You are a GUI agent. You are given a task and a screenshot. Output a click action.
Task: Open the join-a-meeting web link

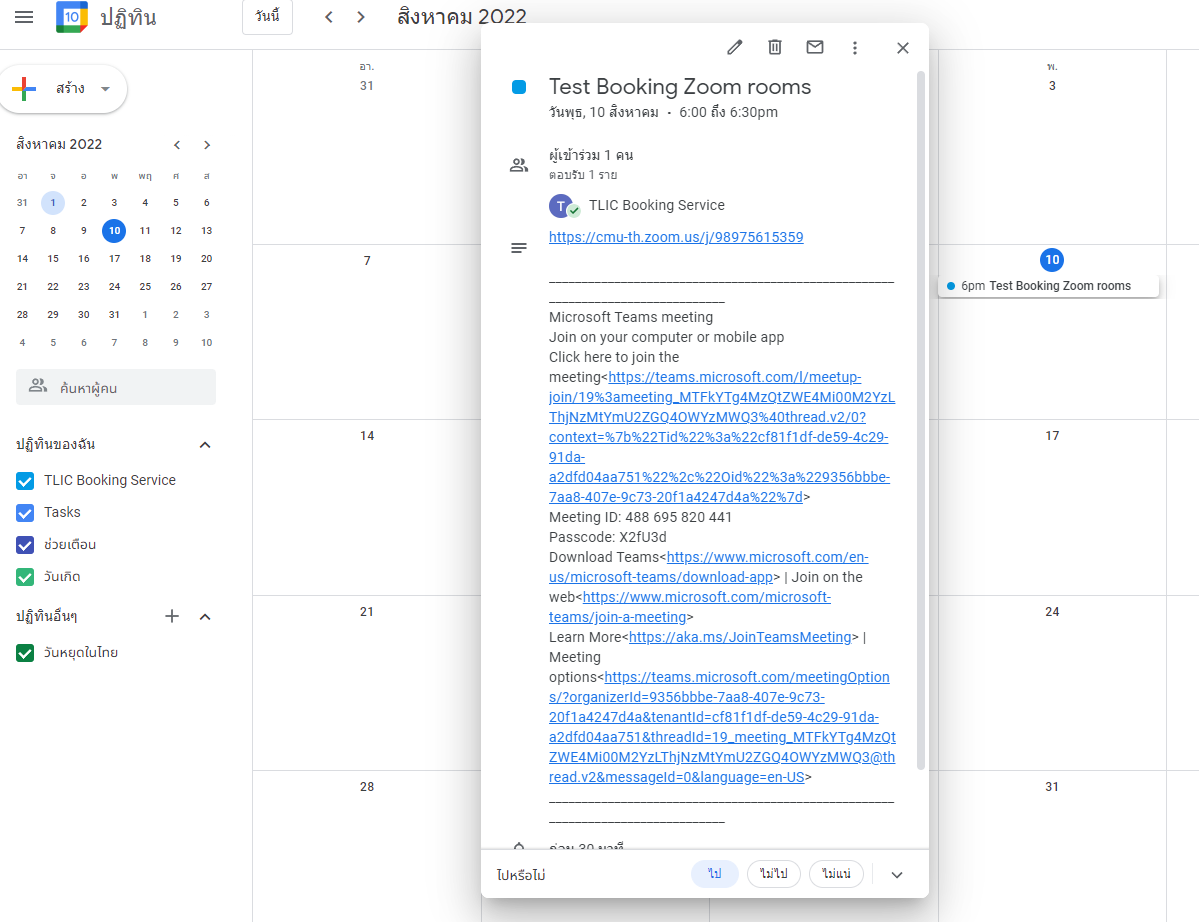click(690, 607)
